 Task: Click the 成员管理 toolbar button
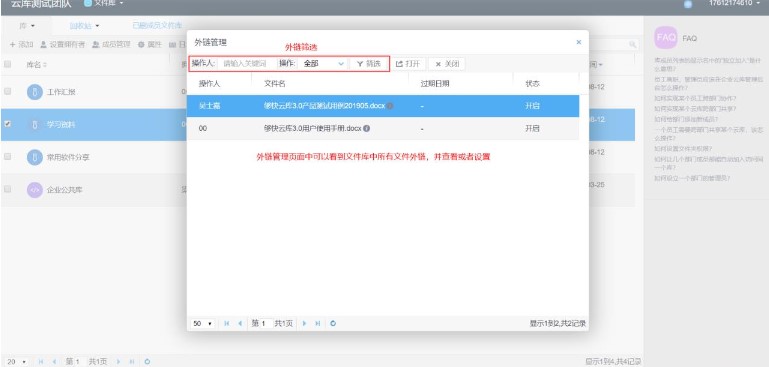coord(111,45)
